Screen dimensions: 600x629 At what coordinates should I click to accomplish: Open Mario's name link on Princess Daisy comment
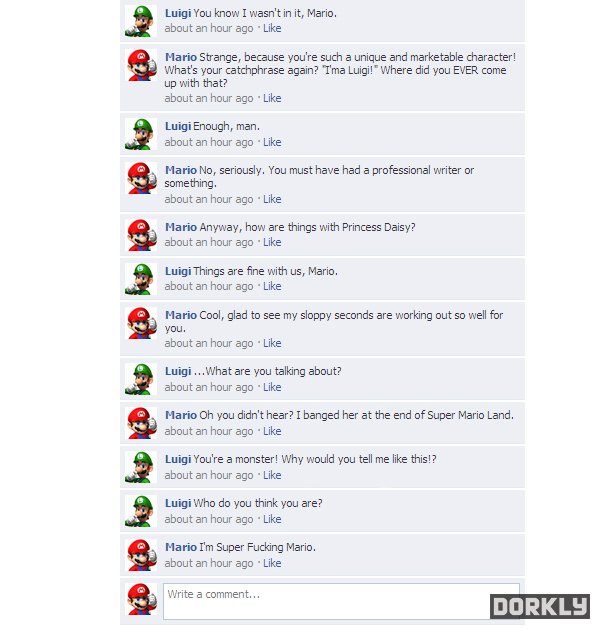(x=181, y=227)
